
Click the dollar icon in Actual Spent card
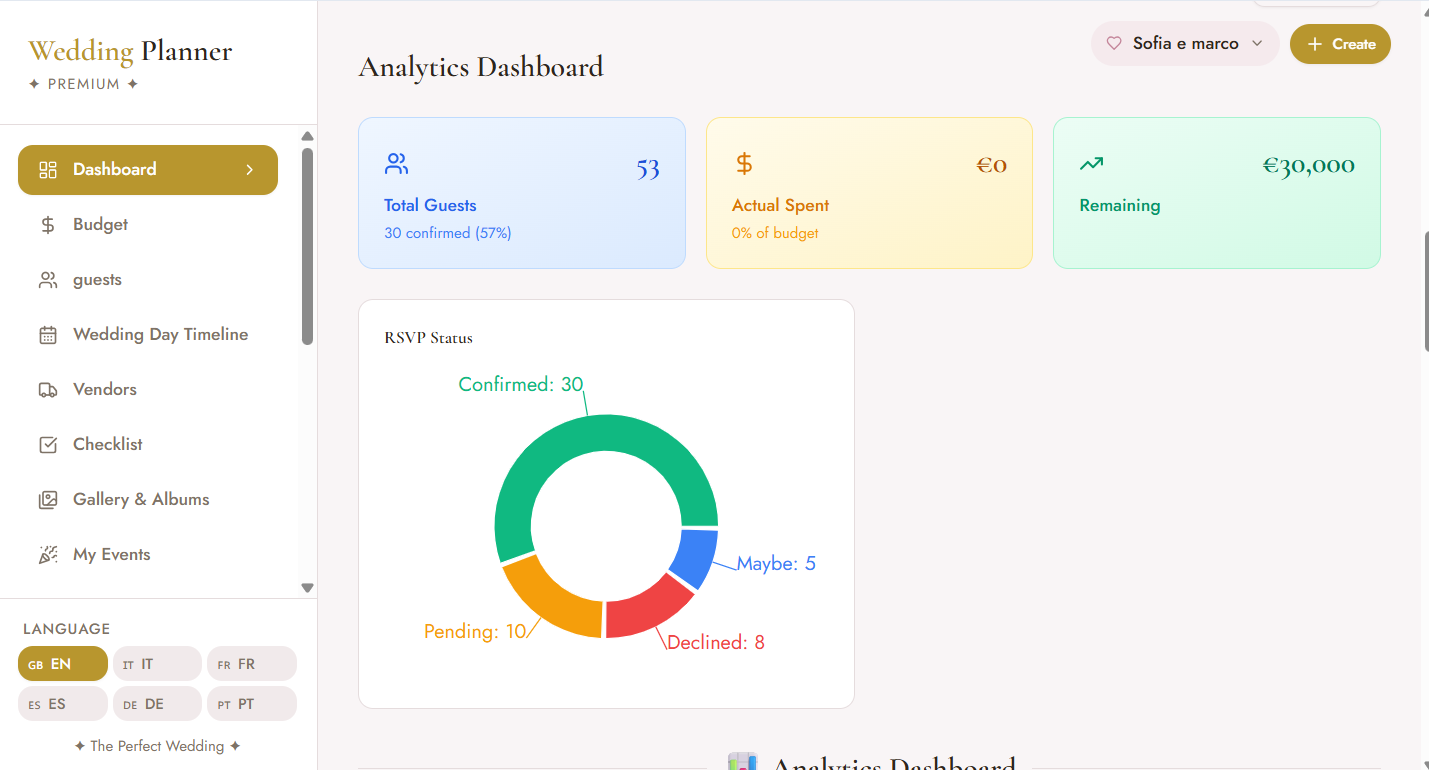[x=743, y=164]
